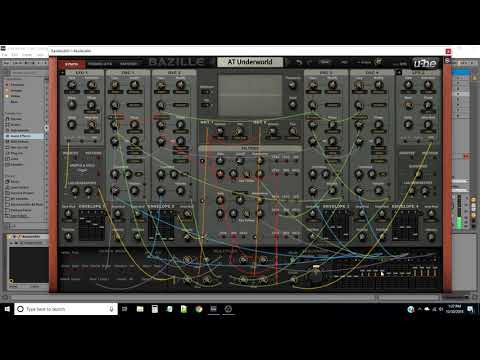
Task: Select MIDI Effects in Ableton browser
Action: click(x=19, y=142)
